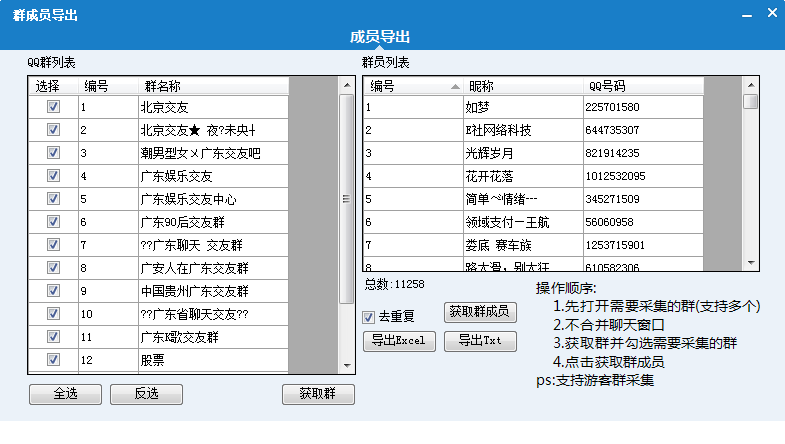Toggle checkbox for 北京交友★ 夜?未央 row
This screenshot has width=785, height=444.
pyautogui.click(x=53, y=130)
